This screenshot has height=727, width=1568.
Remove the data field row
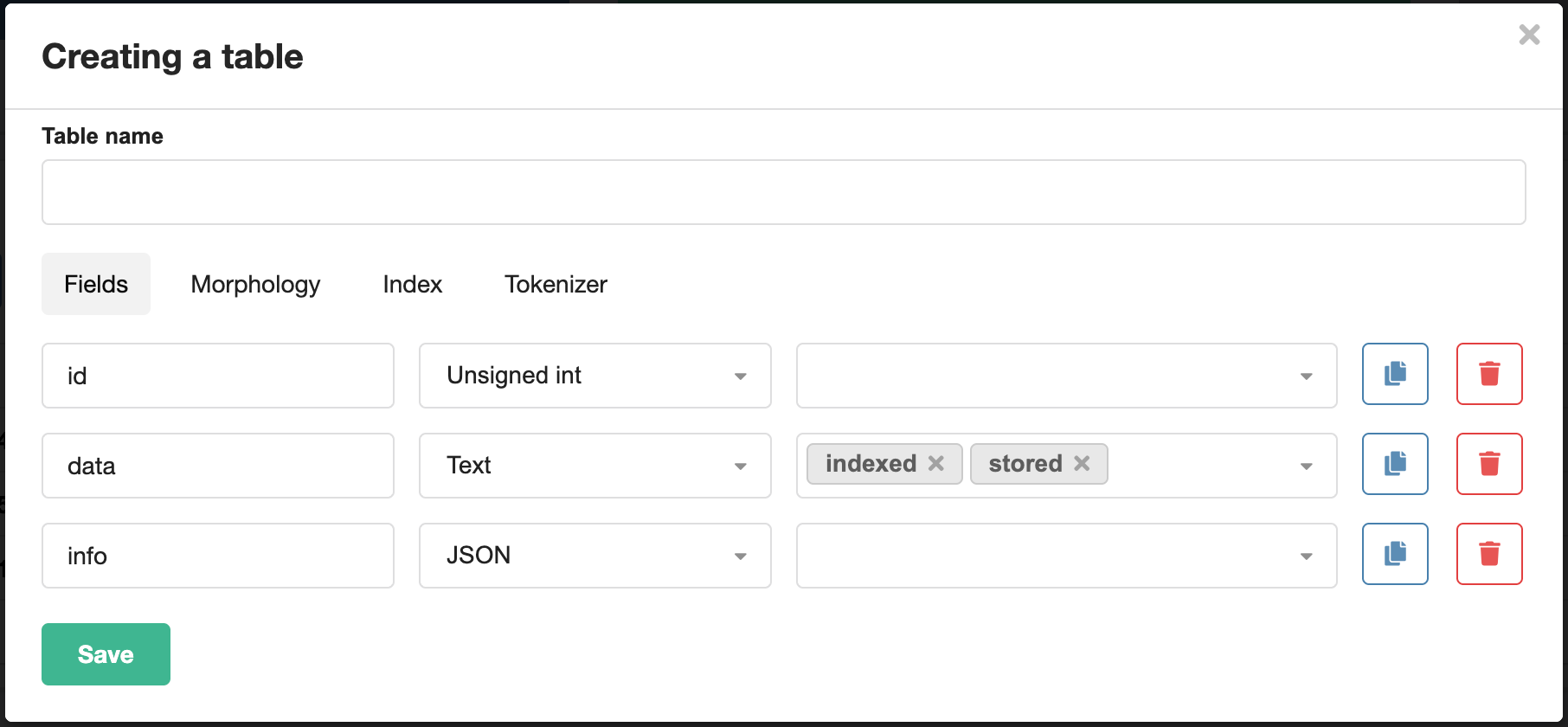[x=1489, y=465]
